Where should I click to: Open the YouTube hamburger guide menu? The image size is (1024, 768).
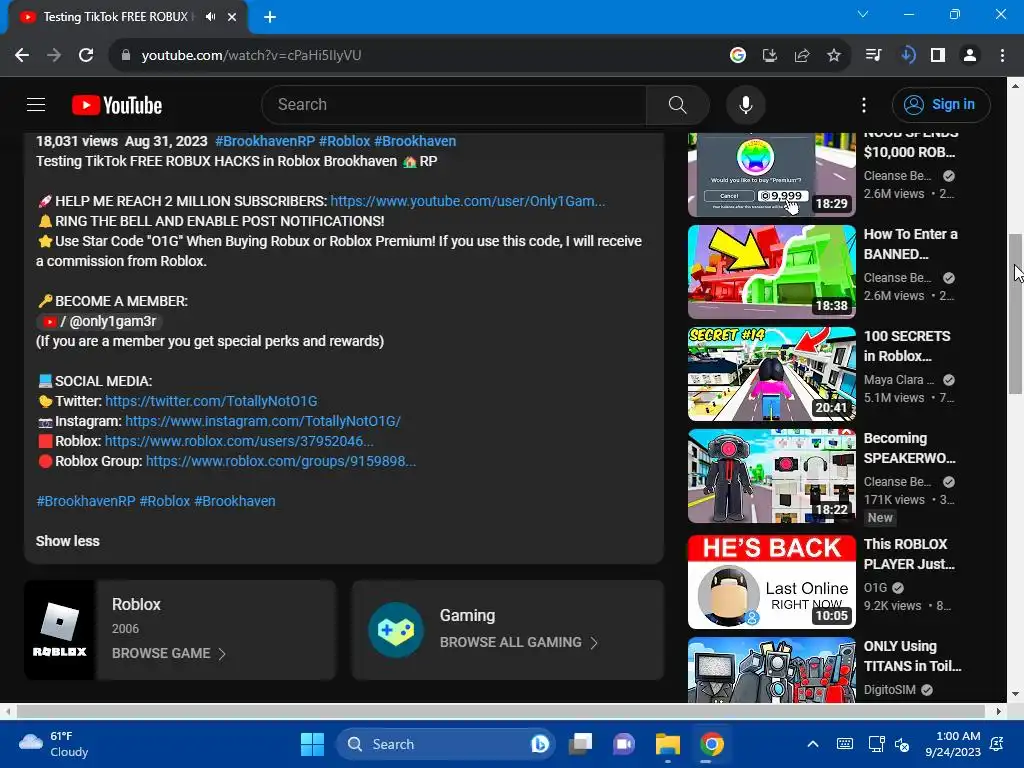click(36, 104)
